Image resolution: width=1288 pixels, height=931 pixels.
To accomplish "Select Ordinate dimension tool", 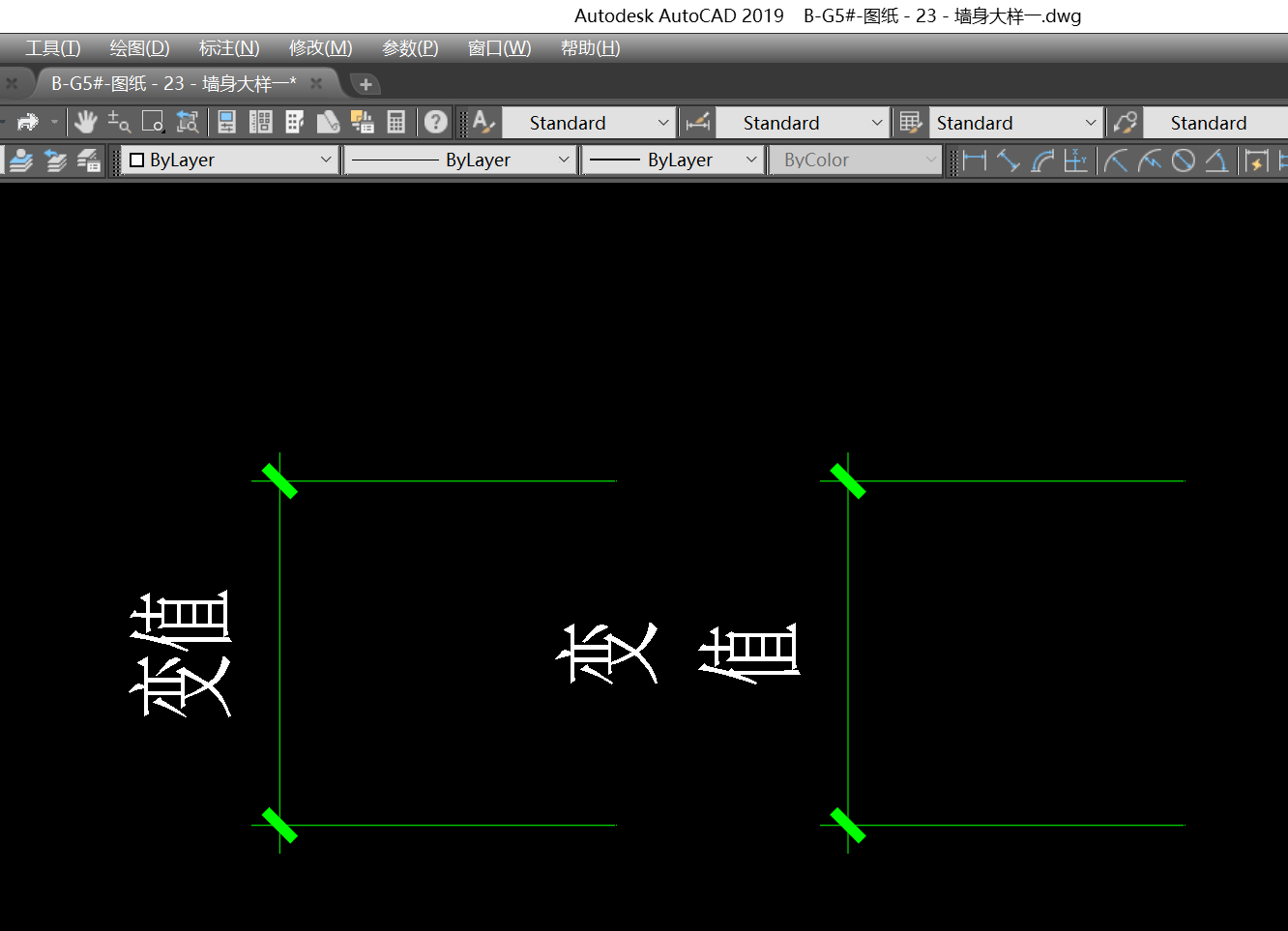I will pyautogui.click(x=1075, y=160).
